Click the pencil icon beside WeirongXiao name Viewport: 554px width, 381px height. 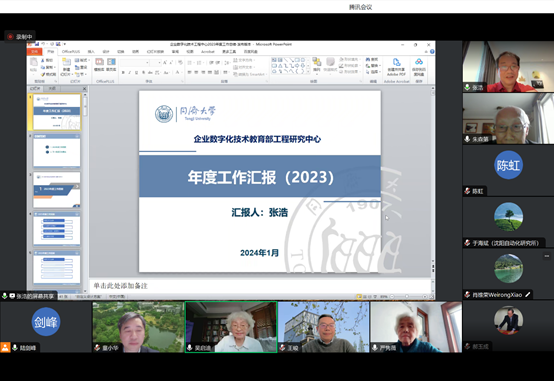pyautogui.click(x=528, y=294)
